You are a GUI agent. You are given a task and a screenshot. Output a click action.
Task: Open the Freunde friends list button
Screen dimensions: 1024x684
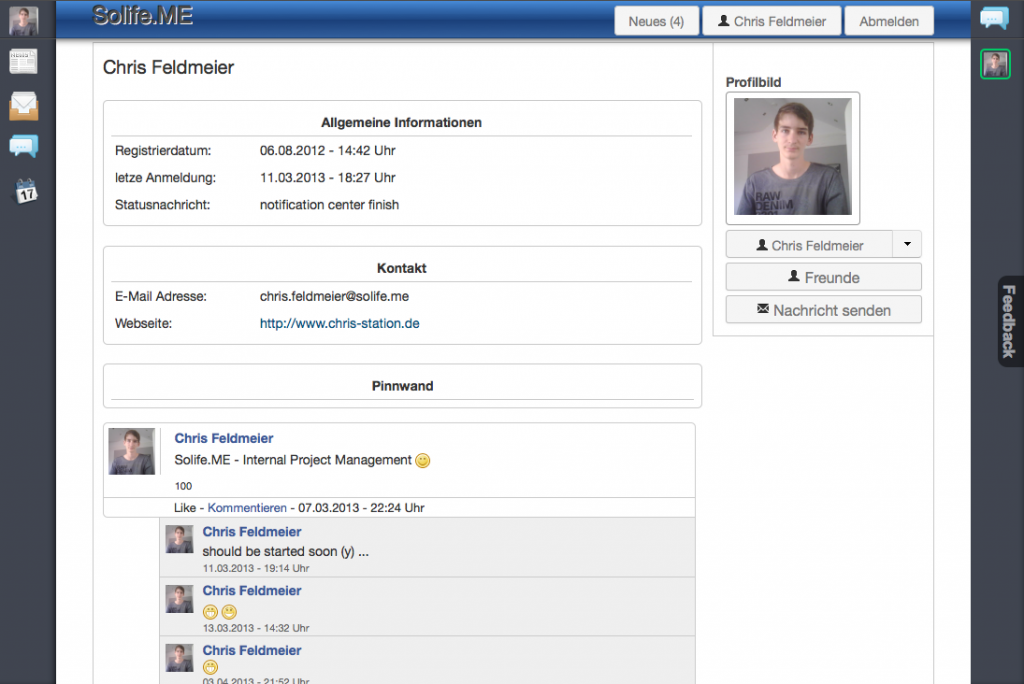(824, 277)
